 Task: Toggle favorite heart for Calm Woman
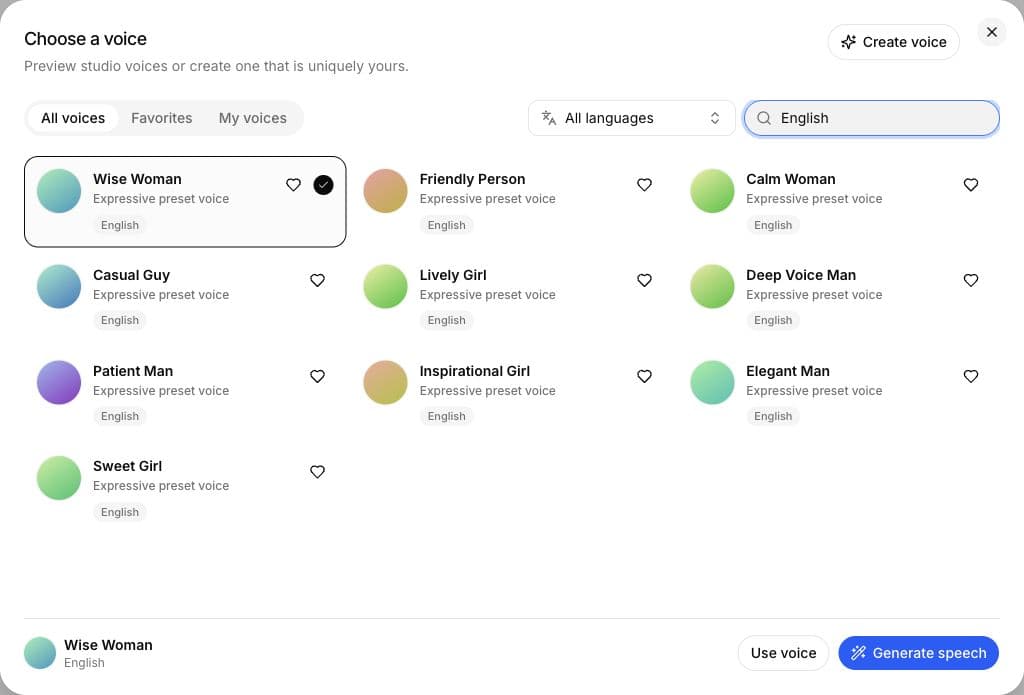tap(970, 185)
